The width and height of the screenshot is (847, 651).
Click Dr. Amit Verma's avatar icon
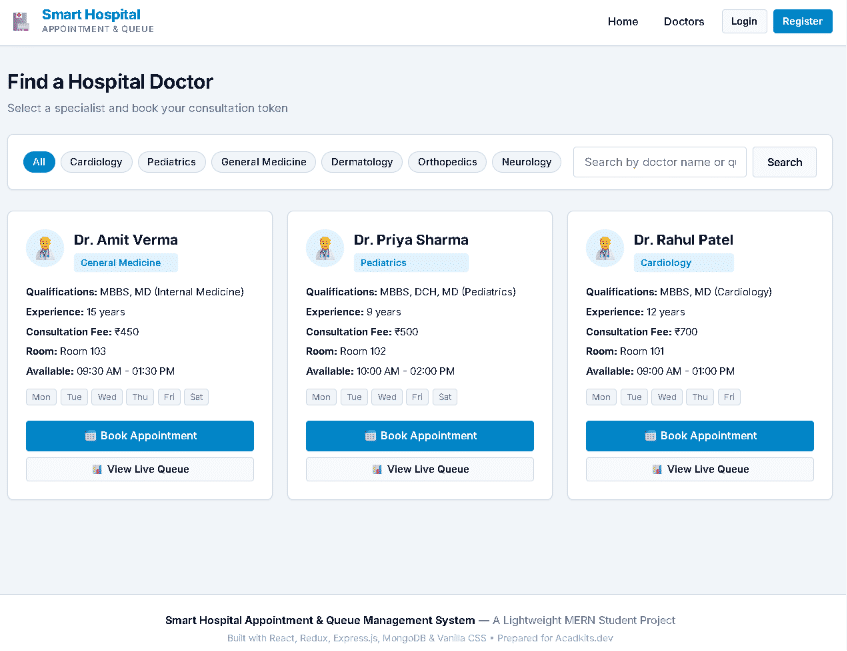(45, 248)
